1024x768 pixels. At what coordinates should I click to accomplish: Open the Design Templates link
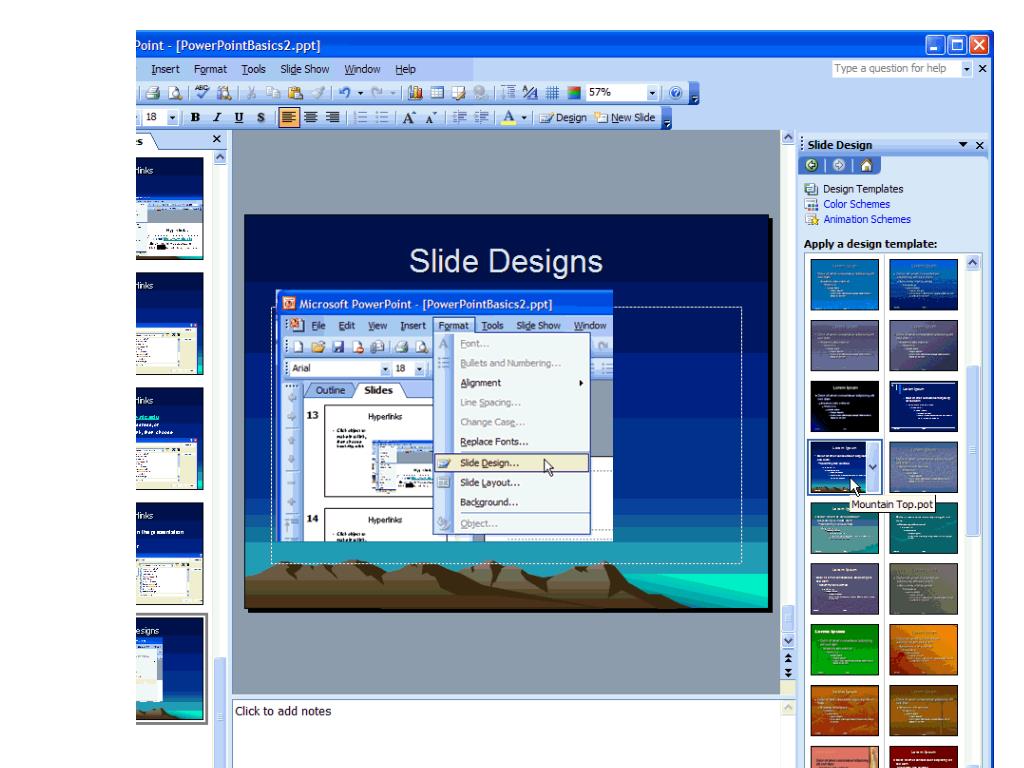(863, 189)
